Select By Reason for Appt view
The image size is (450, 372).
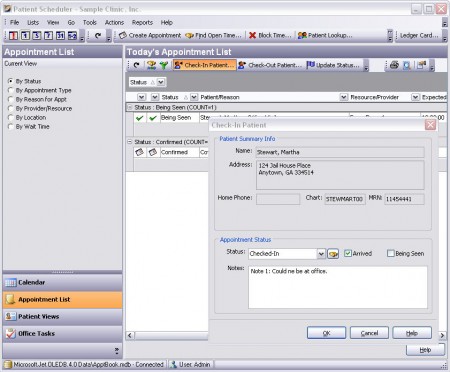(x=11, y=99)
